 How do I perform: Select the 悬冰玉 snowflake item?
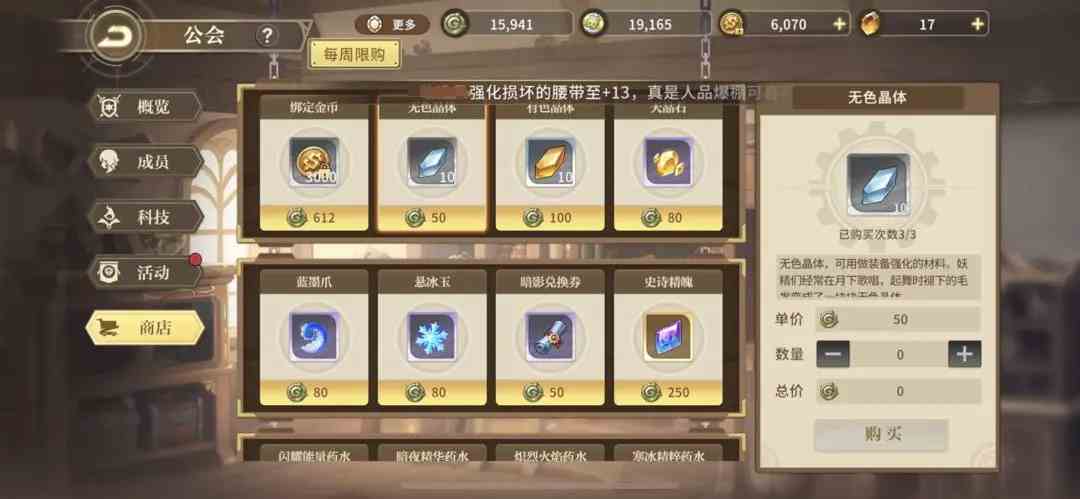tap(432, 336)
